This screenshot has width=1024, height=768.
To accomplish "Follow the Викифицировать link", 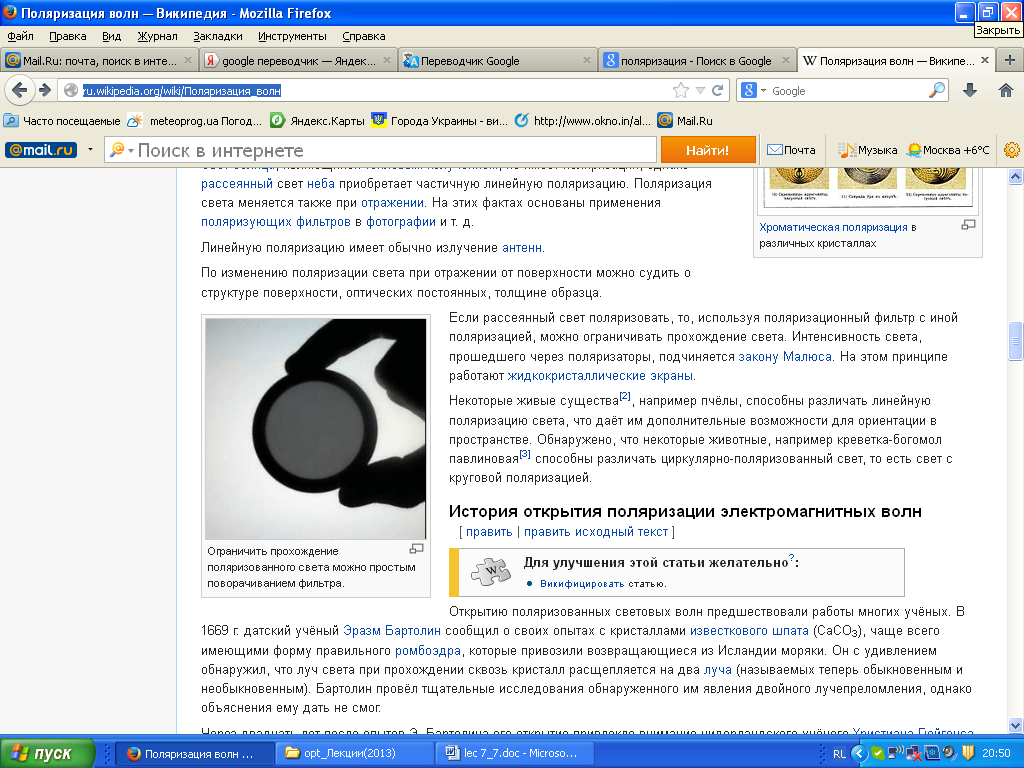I will click(x=581, y=584).
